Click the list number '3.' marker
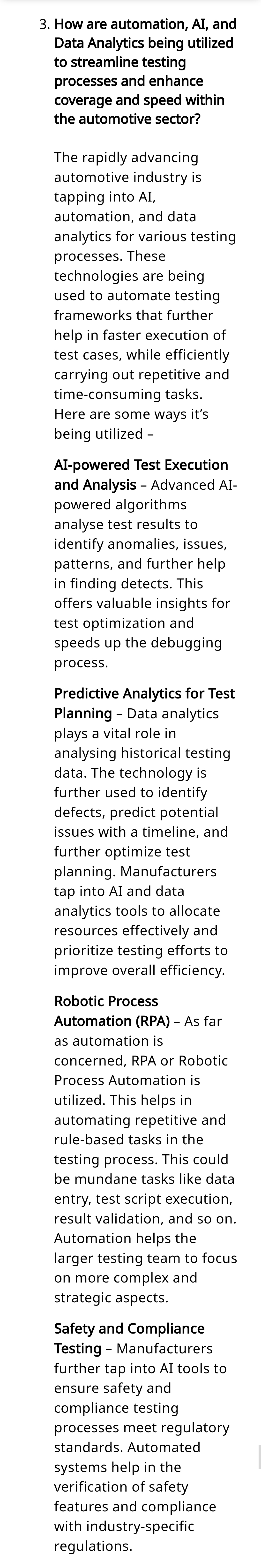Viewport: 261px width, 1568px height. pyautogui.click(x=45, y=24)
